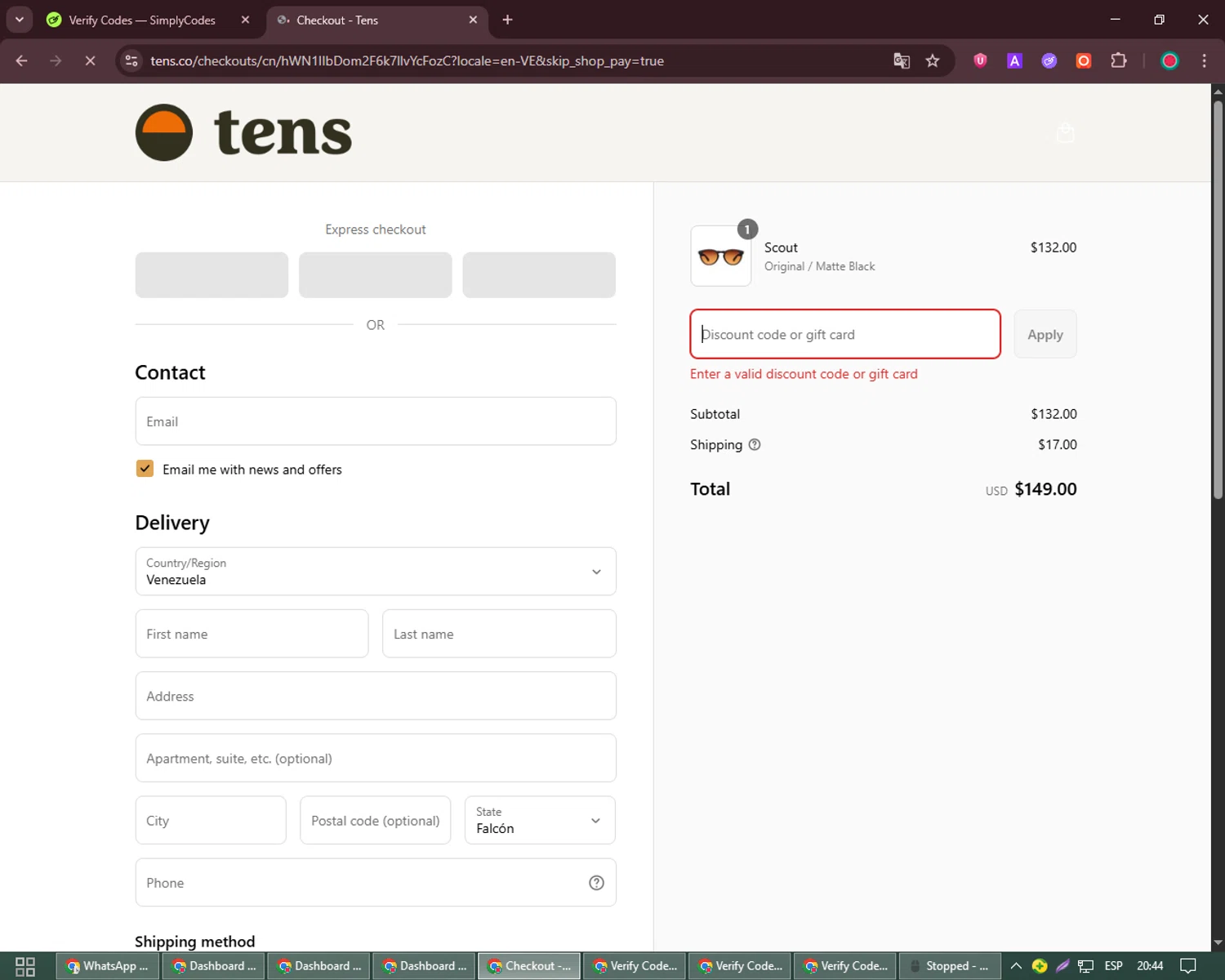1225x980 pixels.
Task: Focus the Email input field
Action: click(x=376, y=421)
